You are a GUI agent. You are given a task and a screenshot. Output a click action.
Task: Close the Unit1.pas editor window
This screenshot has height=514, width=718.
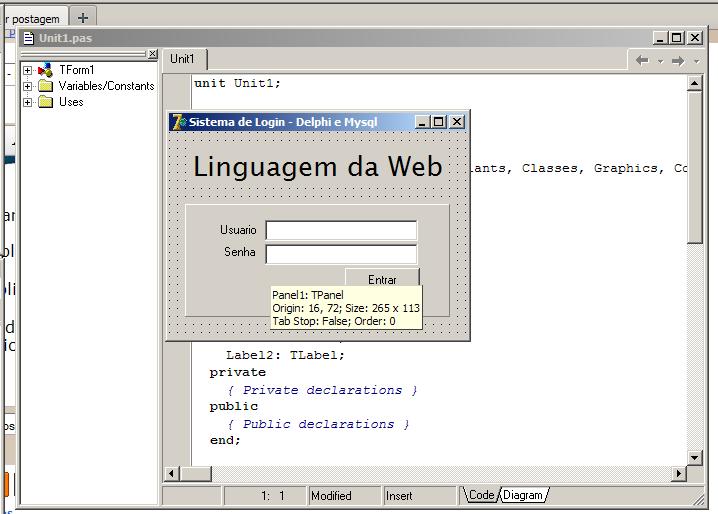click(x=695, y=38)
